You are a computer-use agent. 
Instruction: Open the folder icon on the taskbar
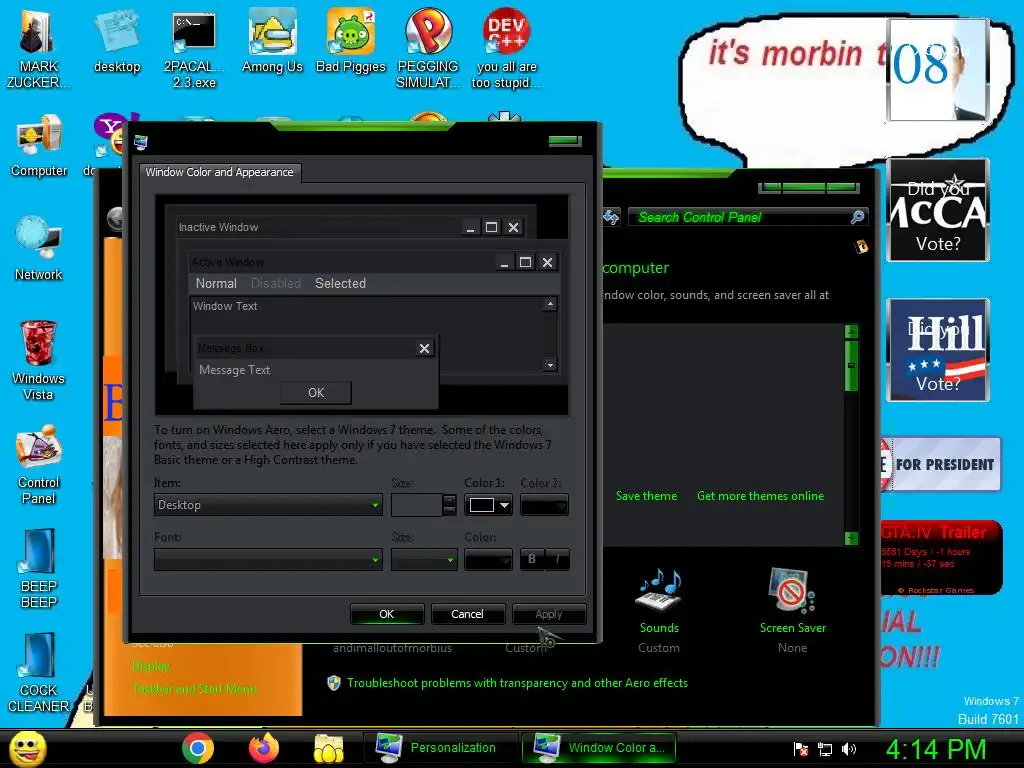pos(328,748)
